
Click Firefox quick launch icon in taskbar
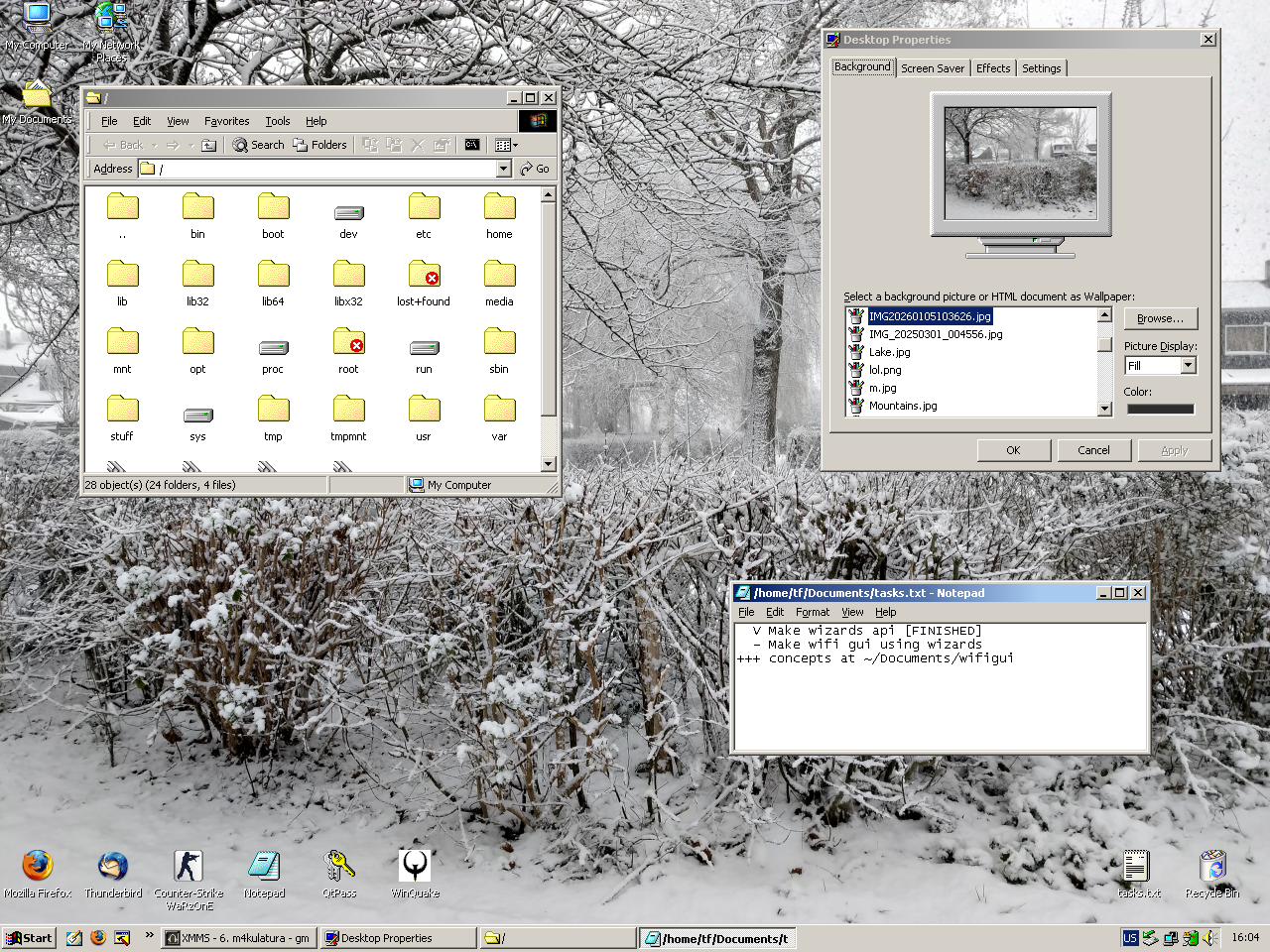[x=97, y=938]
